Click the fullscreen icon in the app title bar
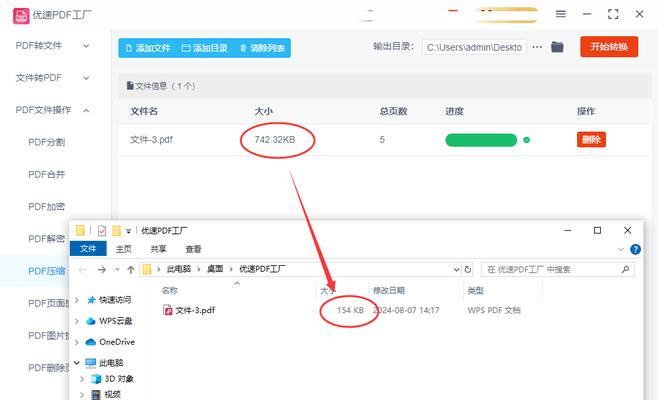 click(x=613, y=14)
